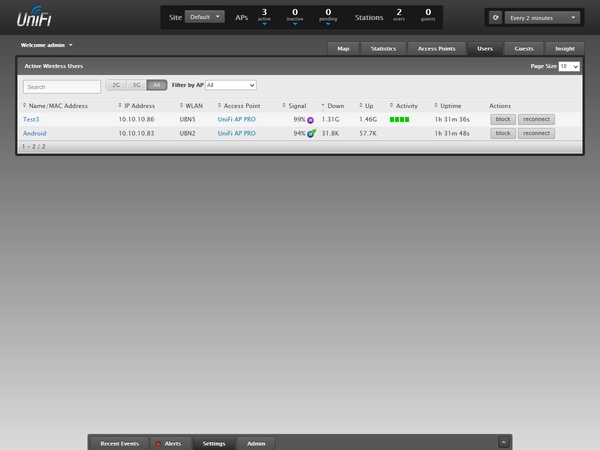This screenshot has width=600, height=450.
Task: Open UniFi AP PRO link for Android
Action: click(x=236, y=133)
